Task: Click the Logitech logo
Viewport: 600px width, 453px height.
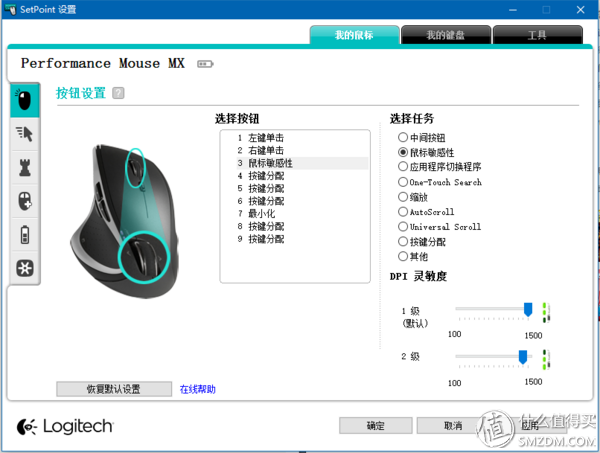Action: pyautogui.click(x=65, y=426)
